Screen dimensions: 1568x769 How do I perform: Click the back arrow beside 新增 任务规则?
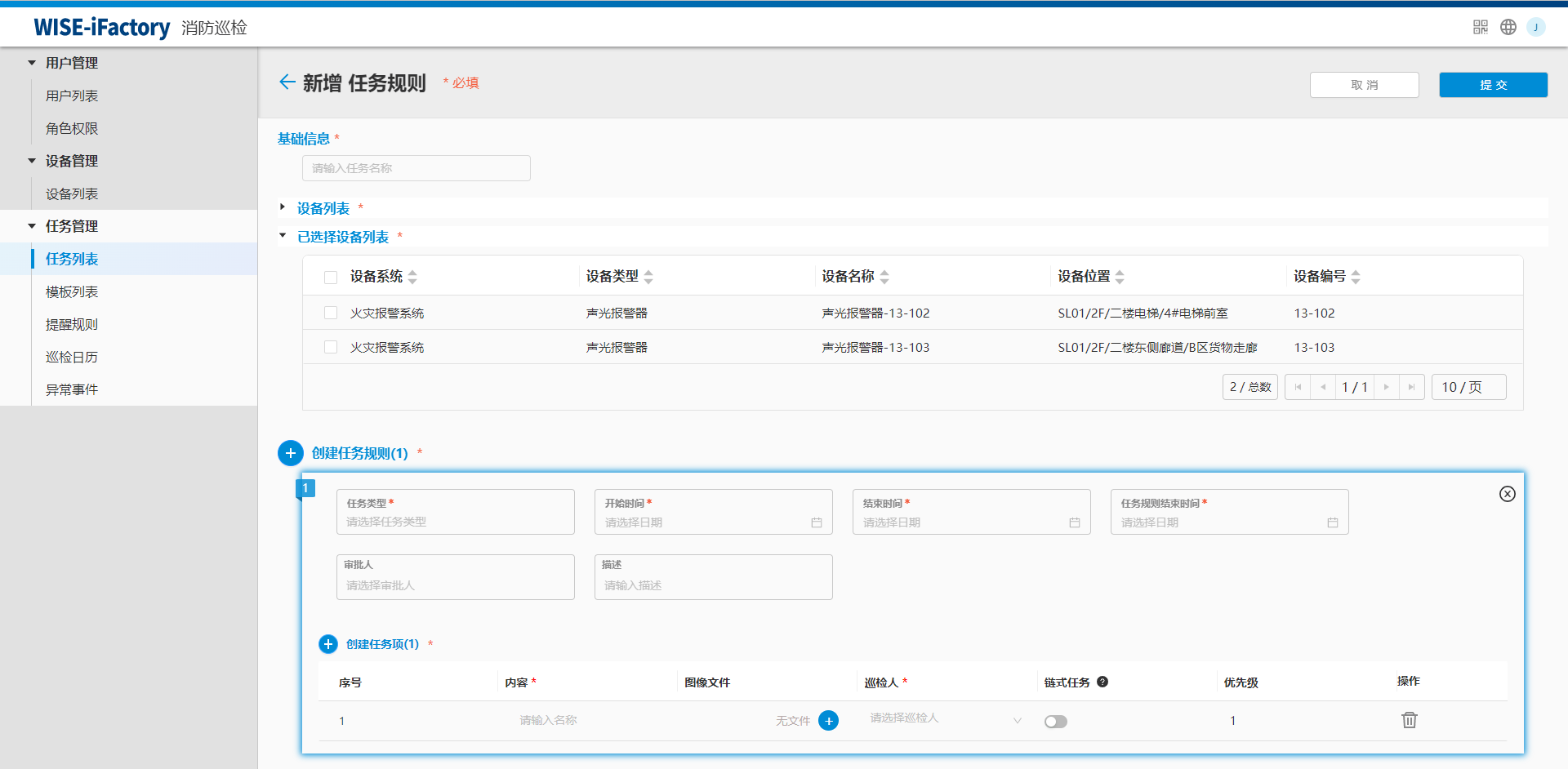tap(287, 82)
